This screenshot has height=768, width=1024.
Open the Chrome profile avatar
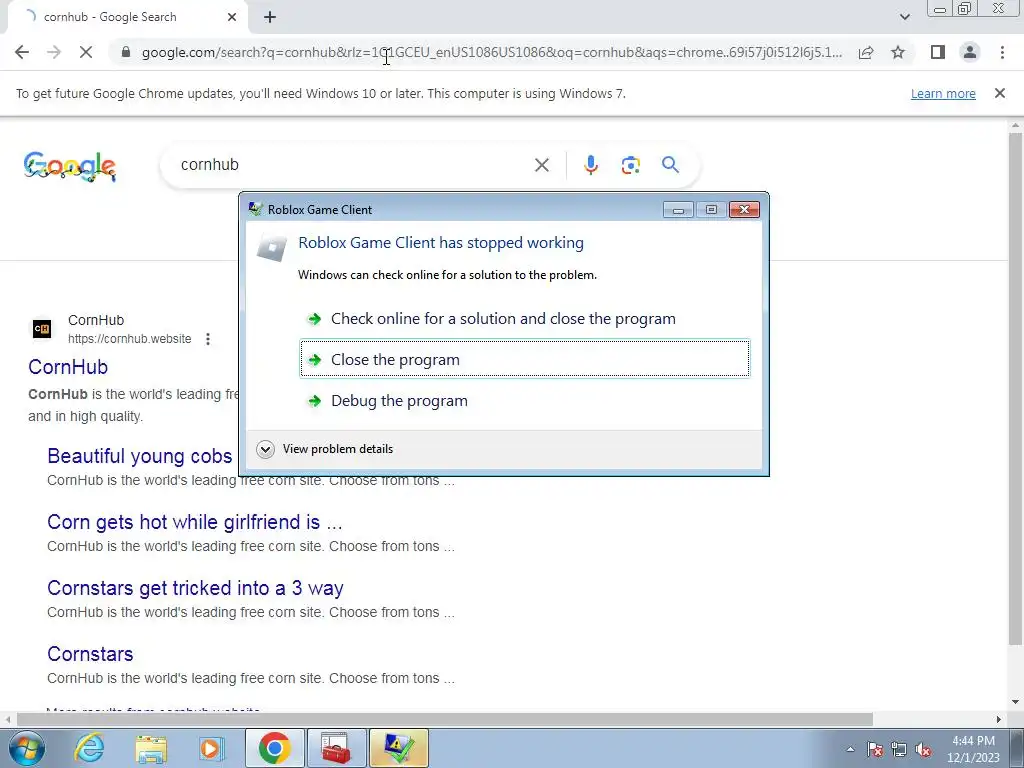(970, 52)
